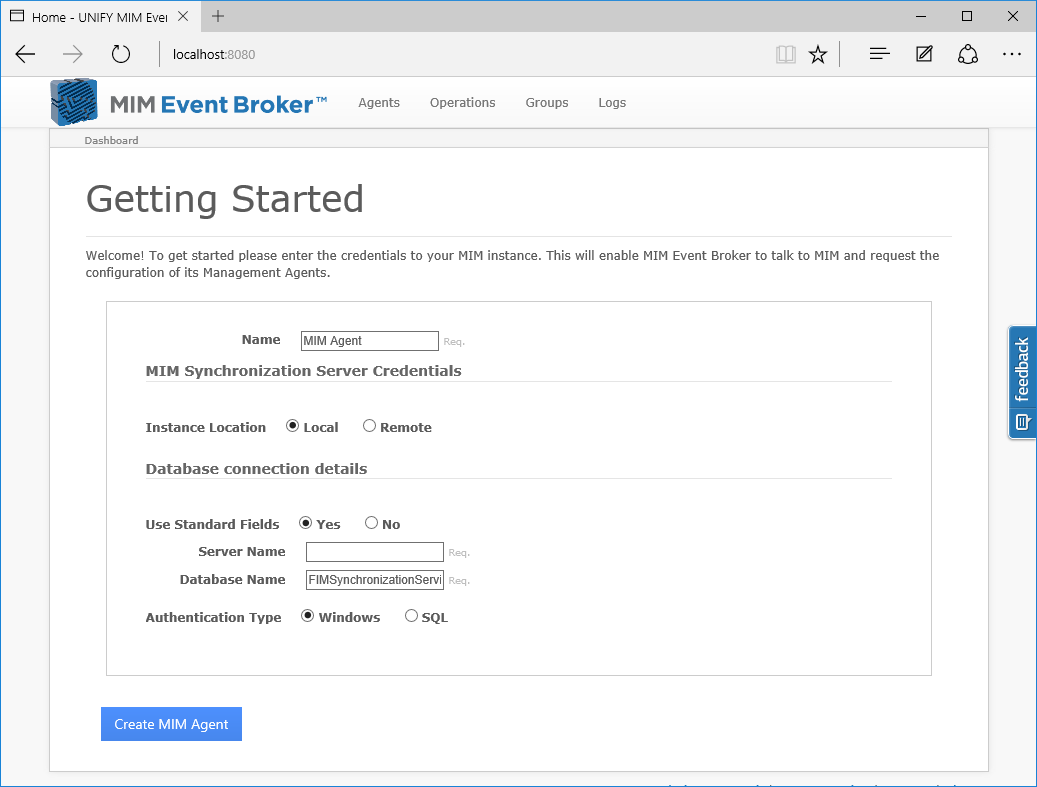Minimize the browser window
Viewport: 1037px width, 787px height.
coord(921,17)
